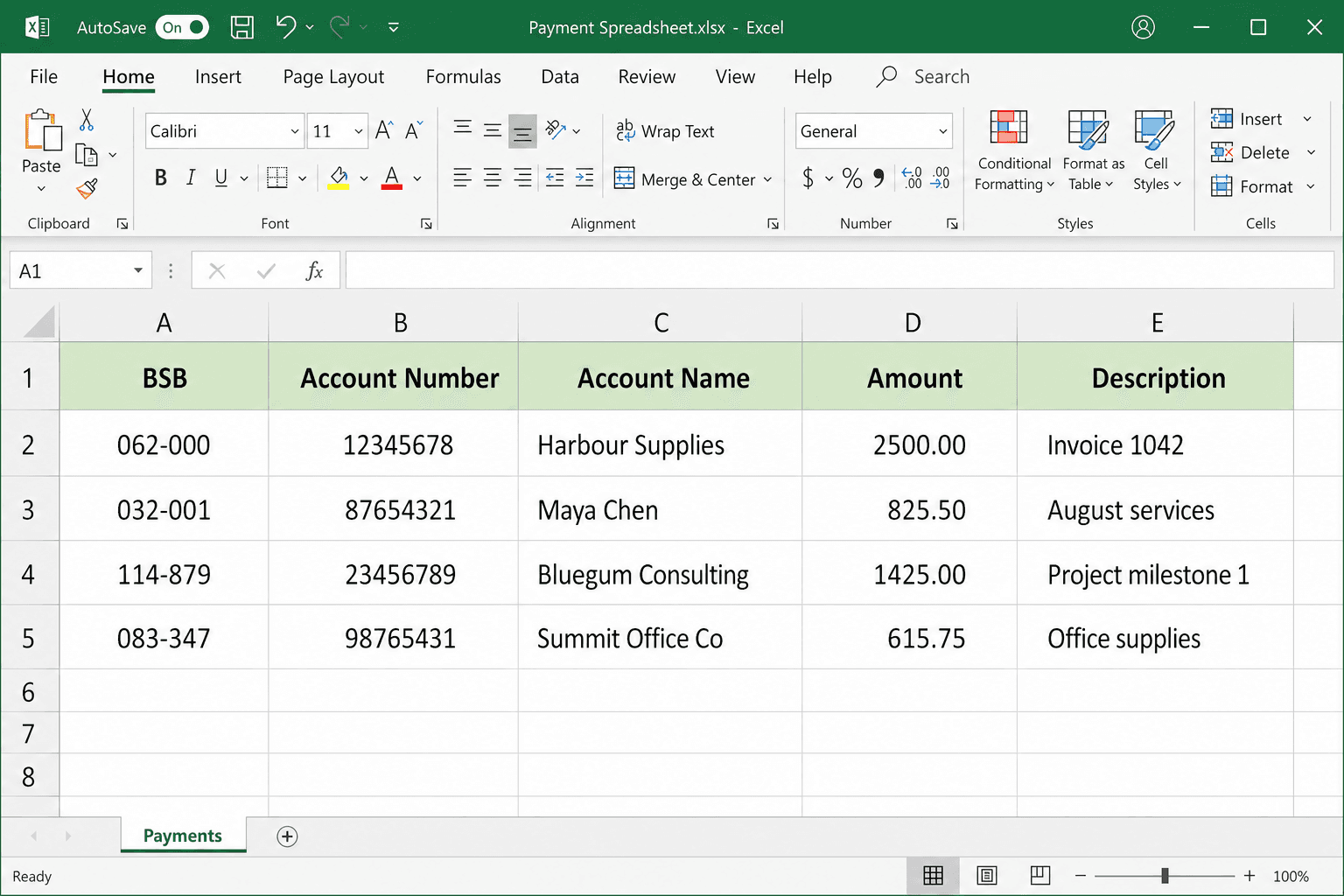The image size is (1344, 896).
Task: Toggle Italic formatting
Action: [x=191, y=178]
